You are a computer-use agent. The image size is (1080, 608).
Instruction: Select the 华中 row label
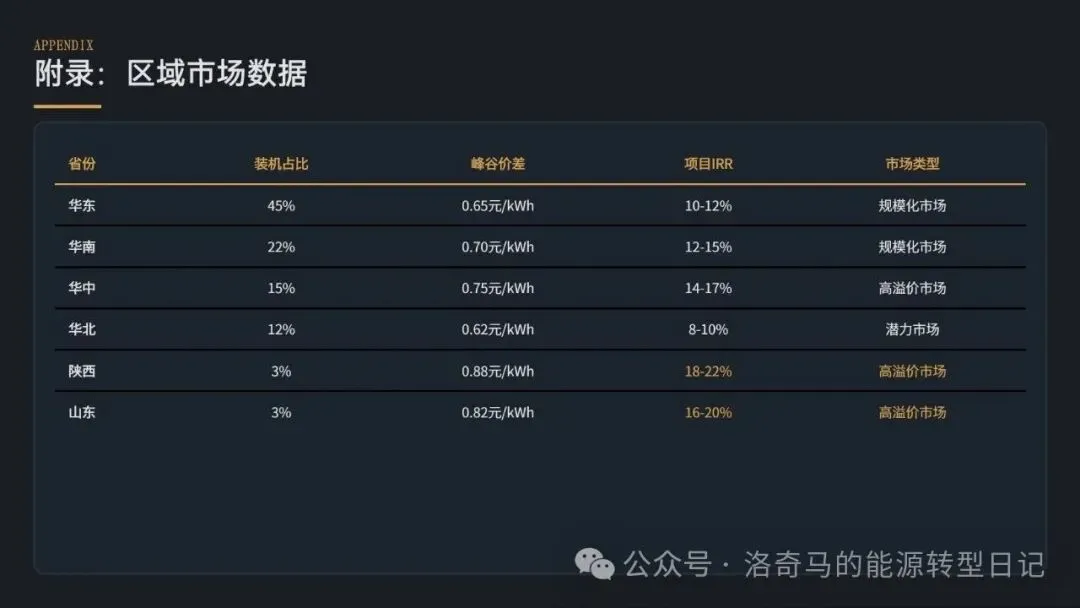pos(82,288)
